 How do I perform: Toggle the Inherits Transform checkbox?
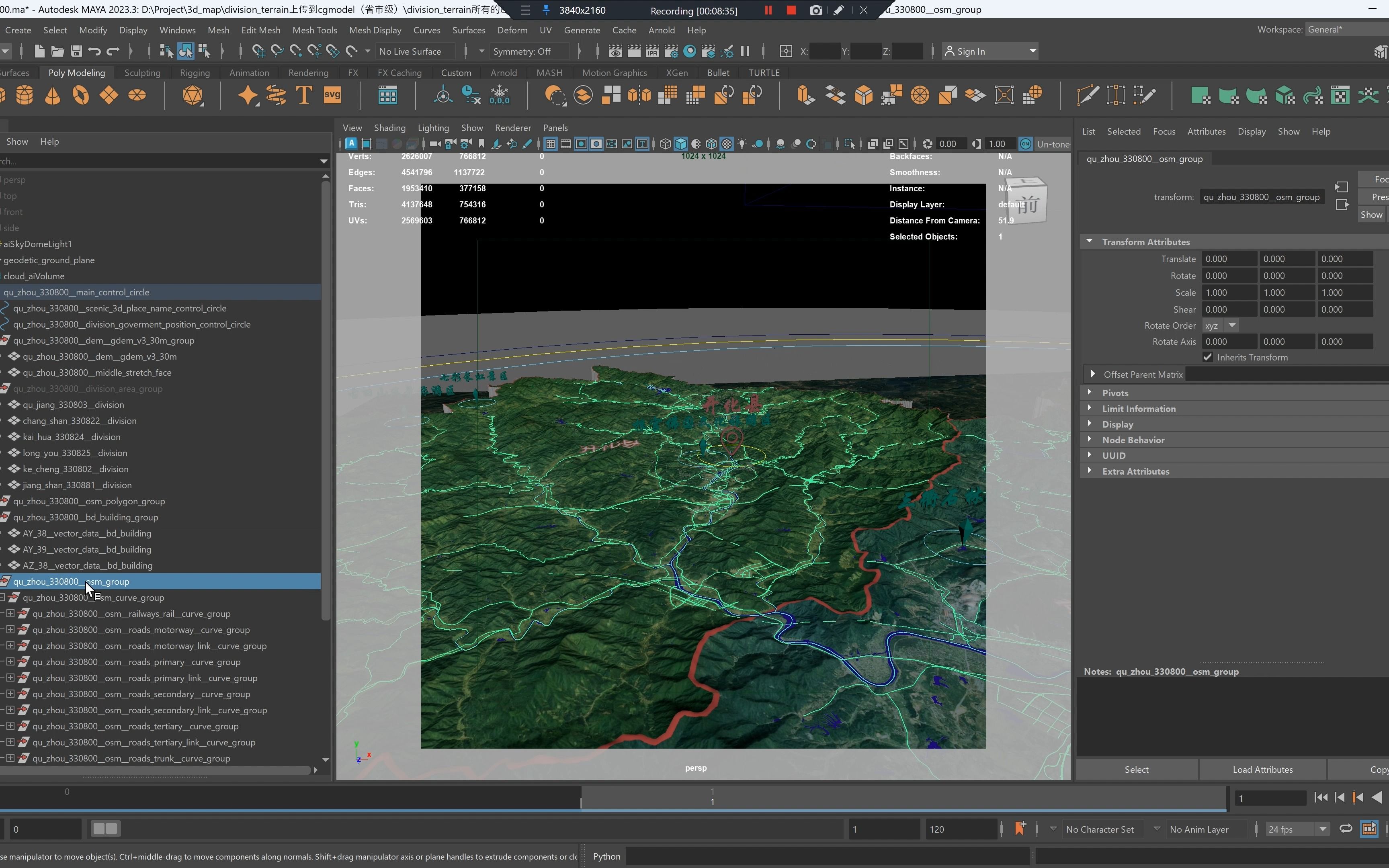click(x=1208, y=357)
